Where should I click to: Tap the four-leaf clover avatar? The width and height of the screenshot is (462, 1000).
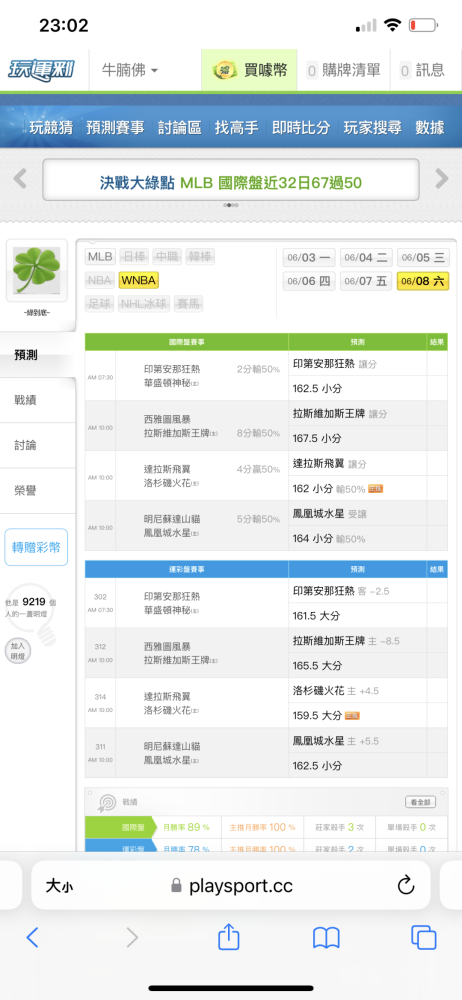point(37,270)
